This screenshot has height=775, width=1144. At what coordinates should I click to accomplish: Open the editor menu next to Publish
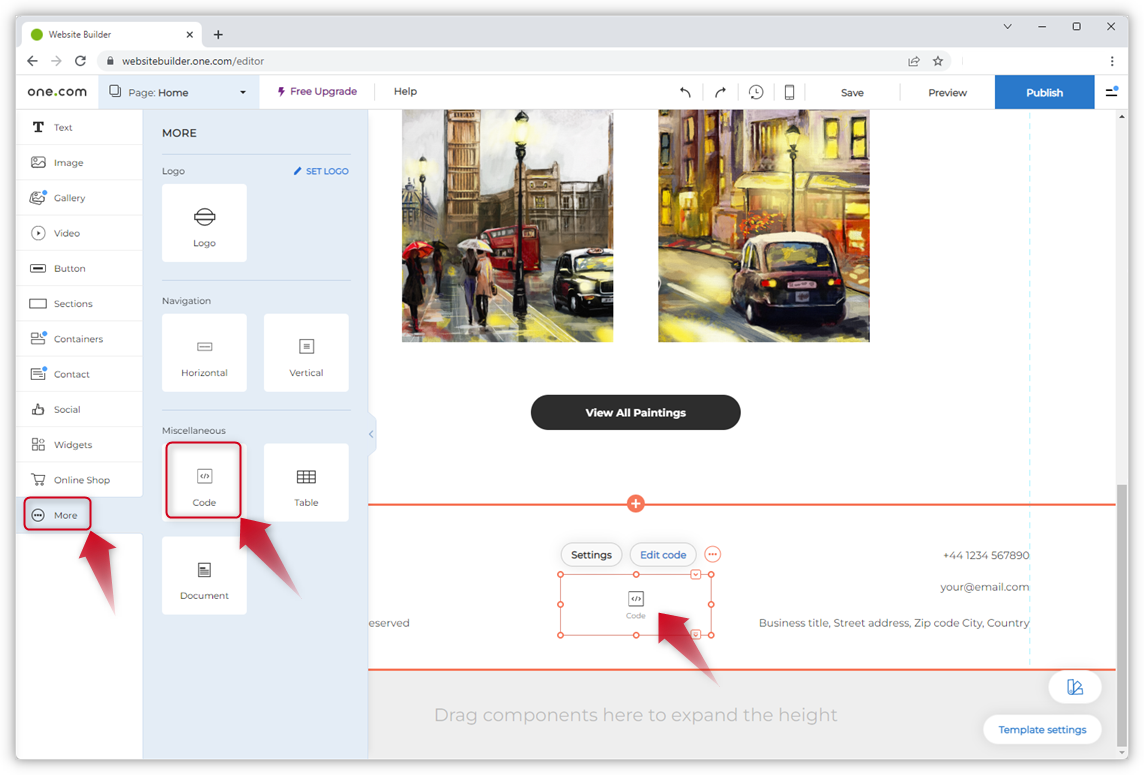click(1112, 93)
